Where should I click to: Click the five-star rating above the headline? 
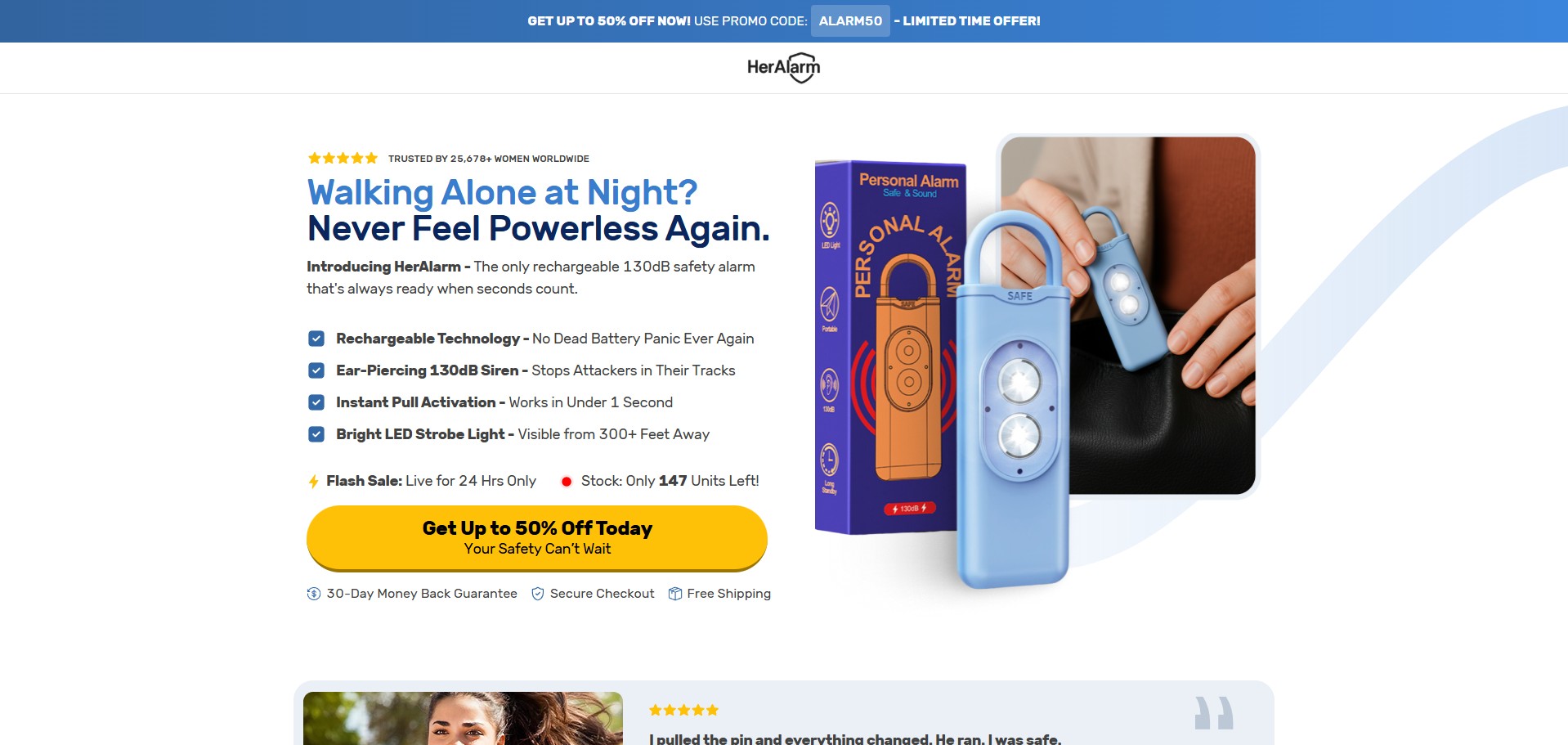click(343, 159)
